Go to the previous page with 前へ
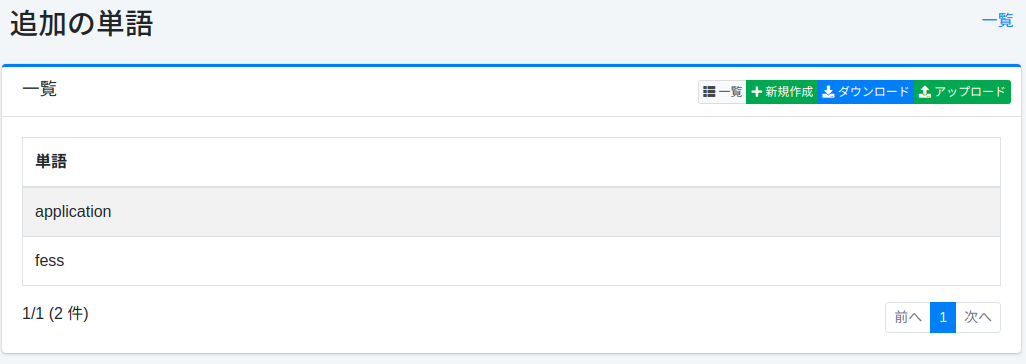 [908, 318]
